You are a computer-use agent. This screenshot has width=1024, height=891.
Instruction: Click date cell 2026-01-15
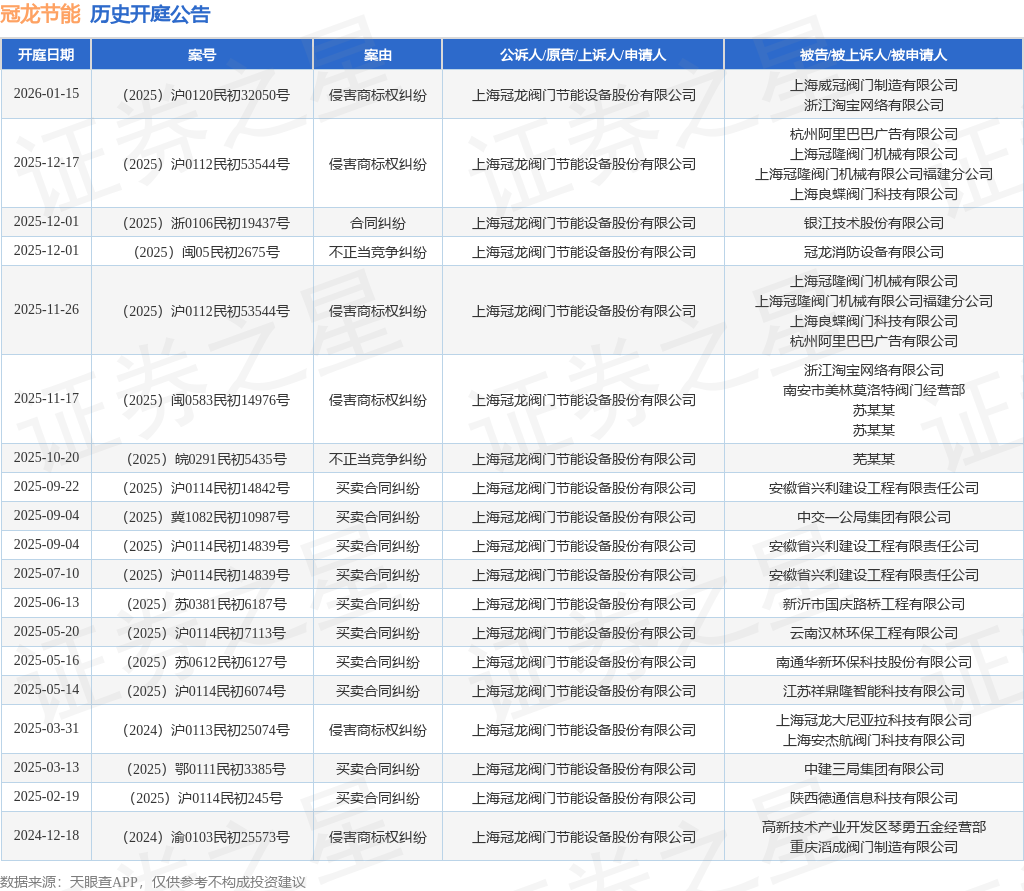(46, 93)
